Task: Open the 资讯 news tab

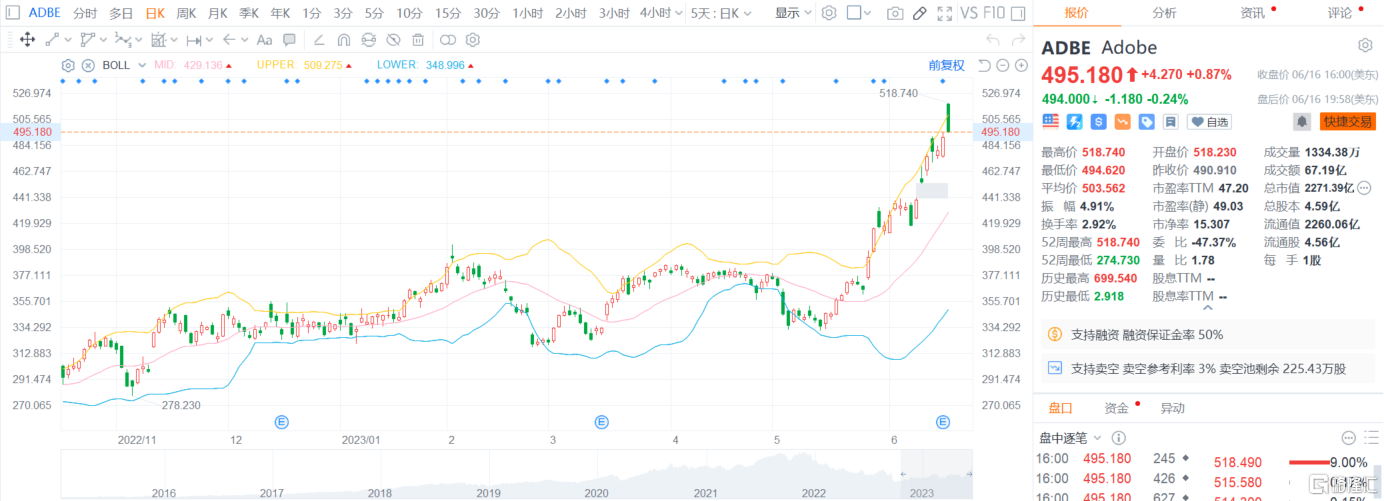Action: [1252, 13]
